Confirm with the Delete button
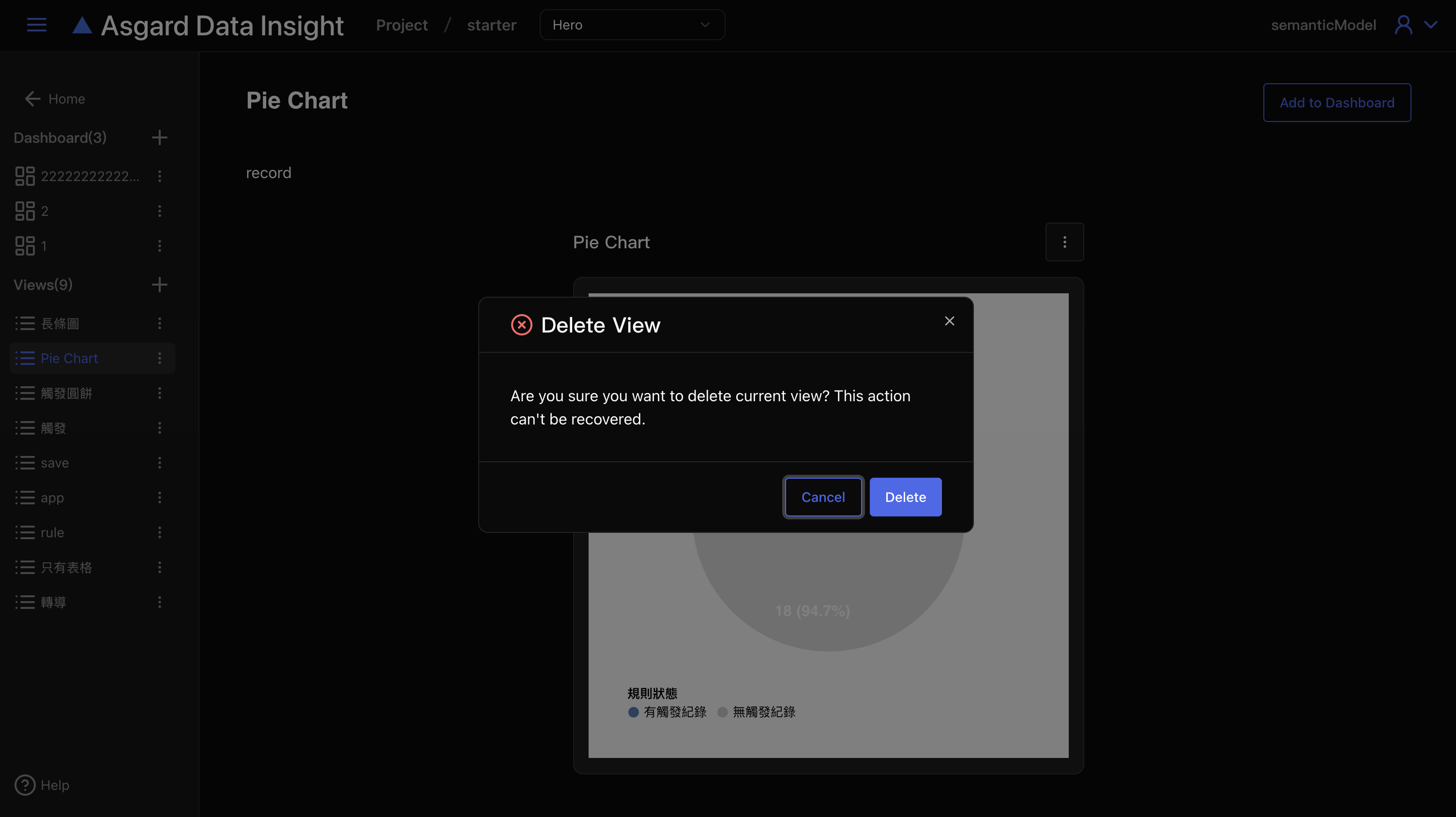The image size is (1456, 817). (905, 497)
